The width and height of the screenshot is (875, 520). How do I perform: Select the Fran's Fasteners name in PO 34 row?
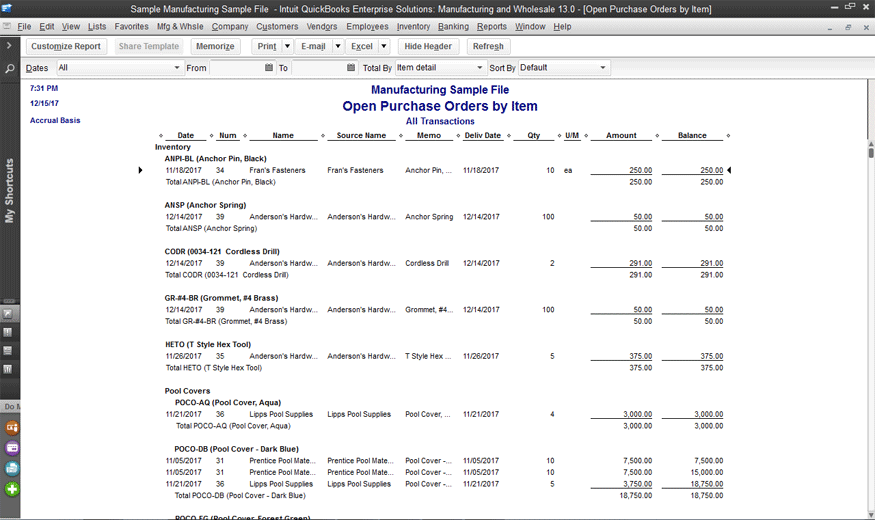[x=277, y=170]
